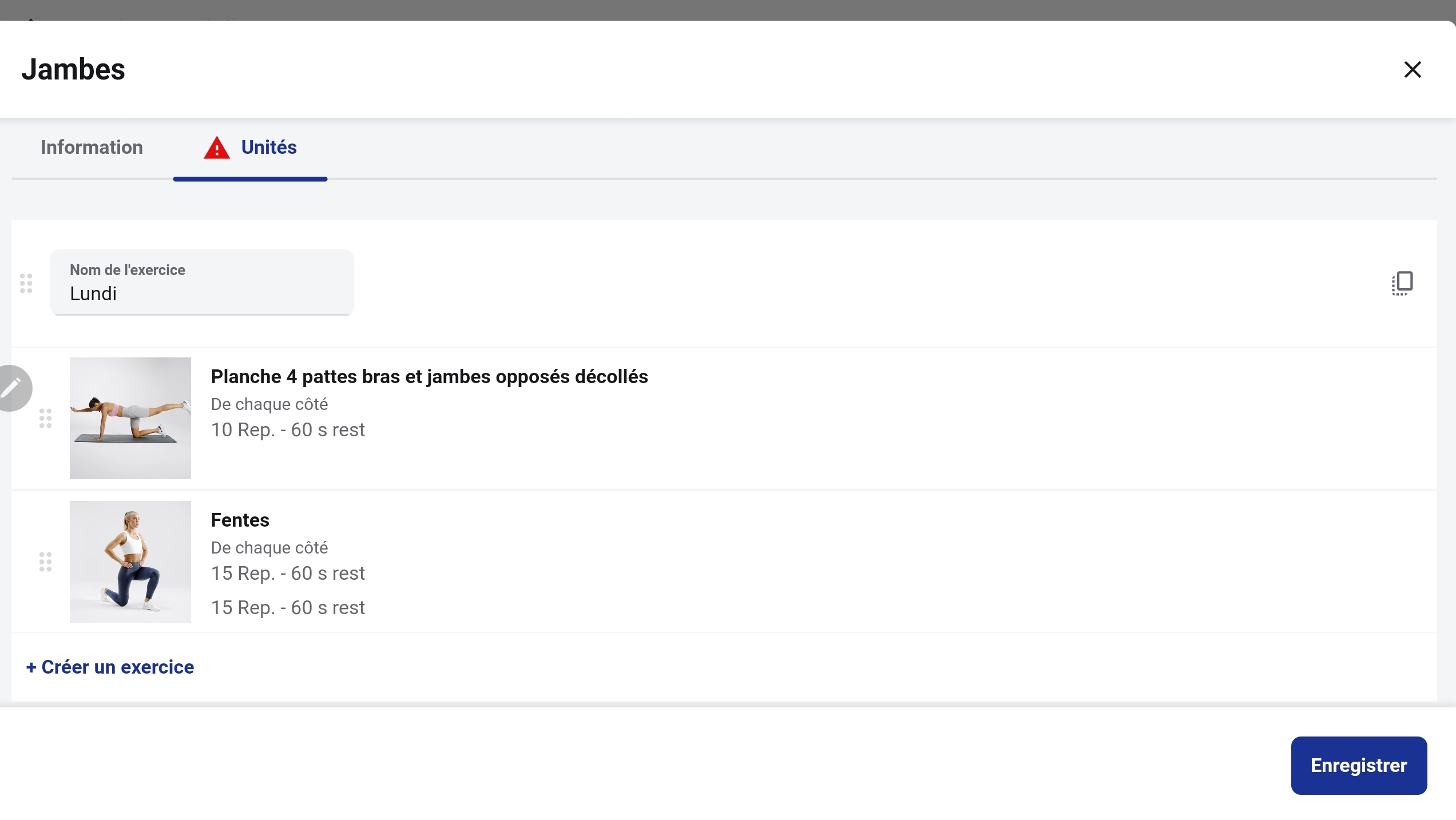Open the Fentes lunge exercise thumbnail

[130, 562]
